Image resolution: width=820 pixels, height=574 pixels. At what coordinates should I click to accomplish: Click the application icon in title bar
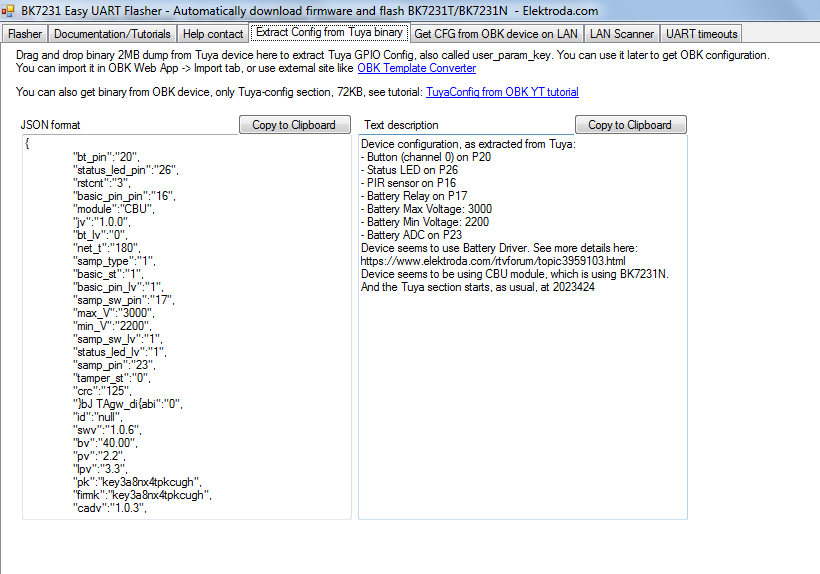pos(8,10)
